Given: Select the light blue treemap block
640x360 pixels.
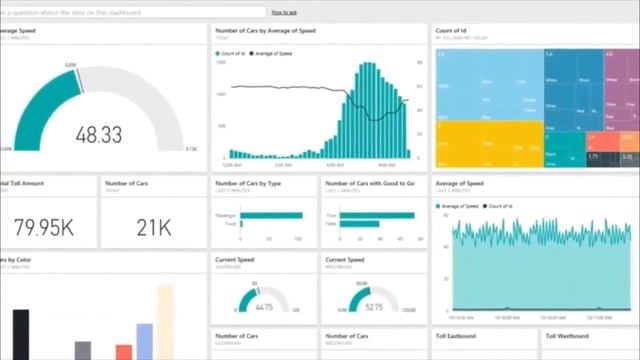Looking at the screenshot, I should pos(489,84).
